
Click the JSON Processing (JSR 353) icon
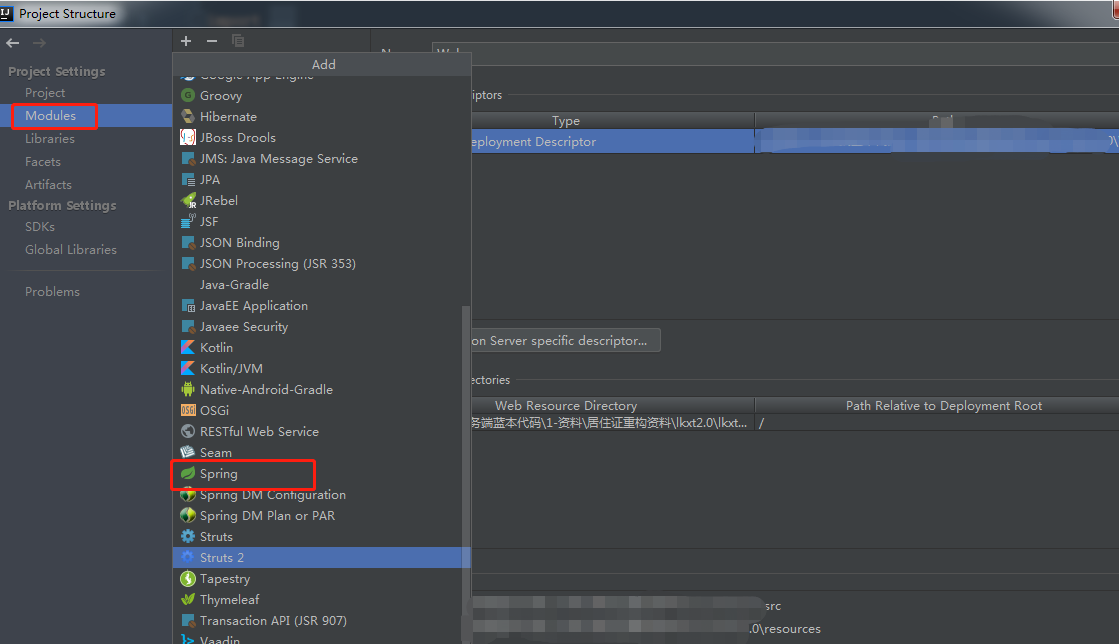[x=188, y=263]
